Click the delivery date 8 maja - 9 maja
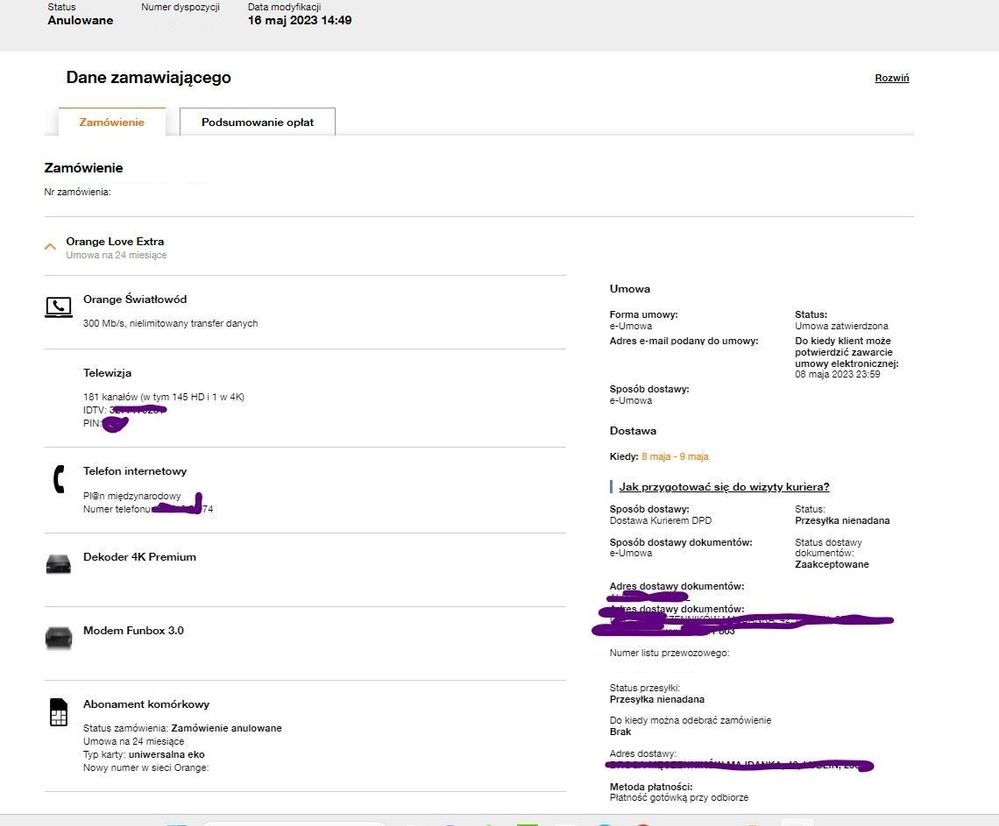This screenshot has width=999, height=826. (674, 456)
